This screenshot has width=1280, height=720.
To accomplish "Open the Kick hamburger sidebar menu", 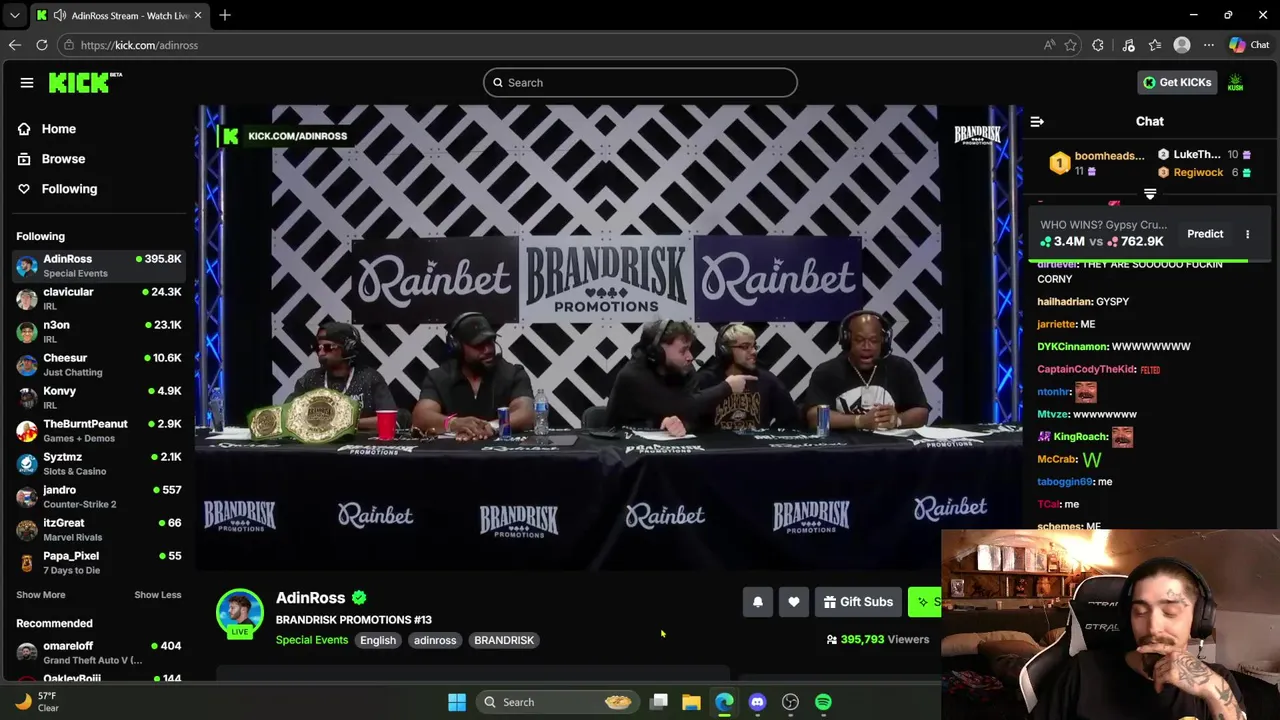I will tap(27, 83).
